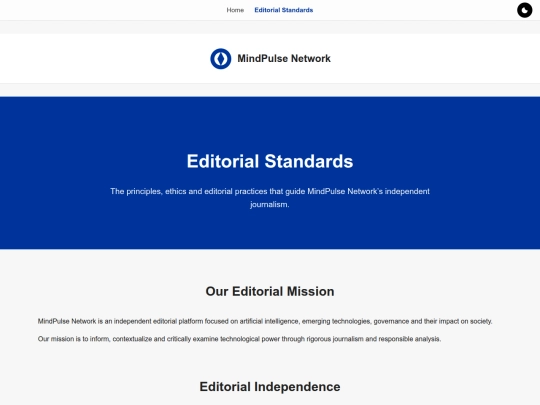540x405 pixels.
Task: Click the Editorial Independence heading
Action: click(x=270, y=387)
